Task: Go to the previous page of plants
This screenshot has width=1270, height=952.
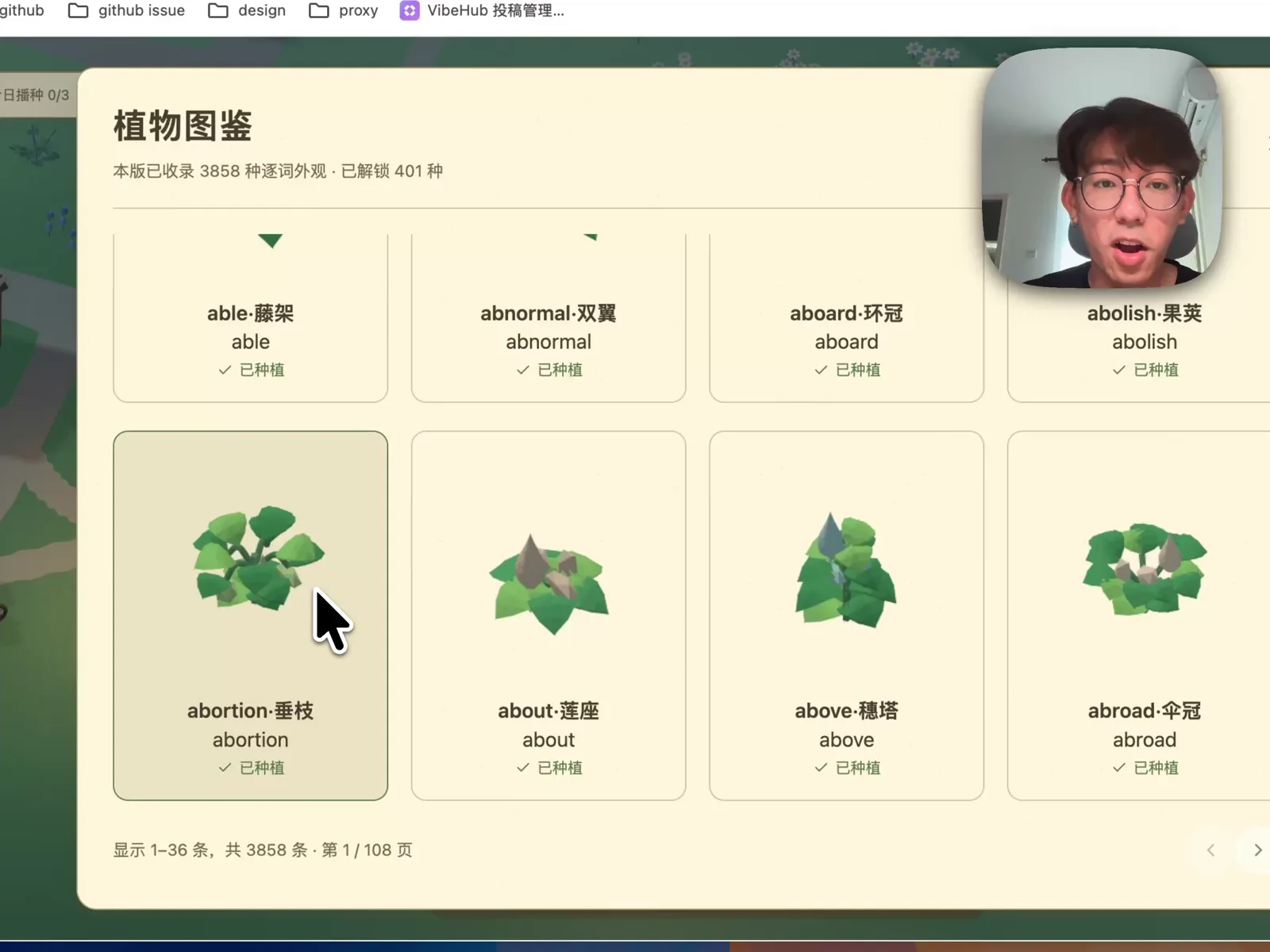Action: [x=1210, y=850]
